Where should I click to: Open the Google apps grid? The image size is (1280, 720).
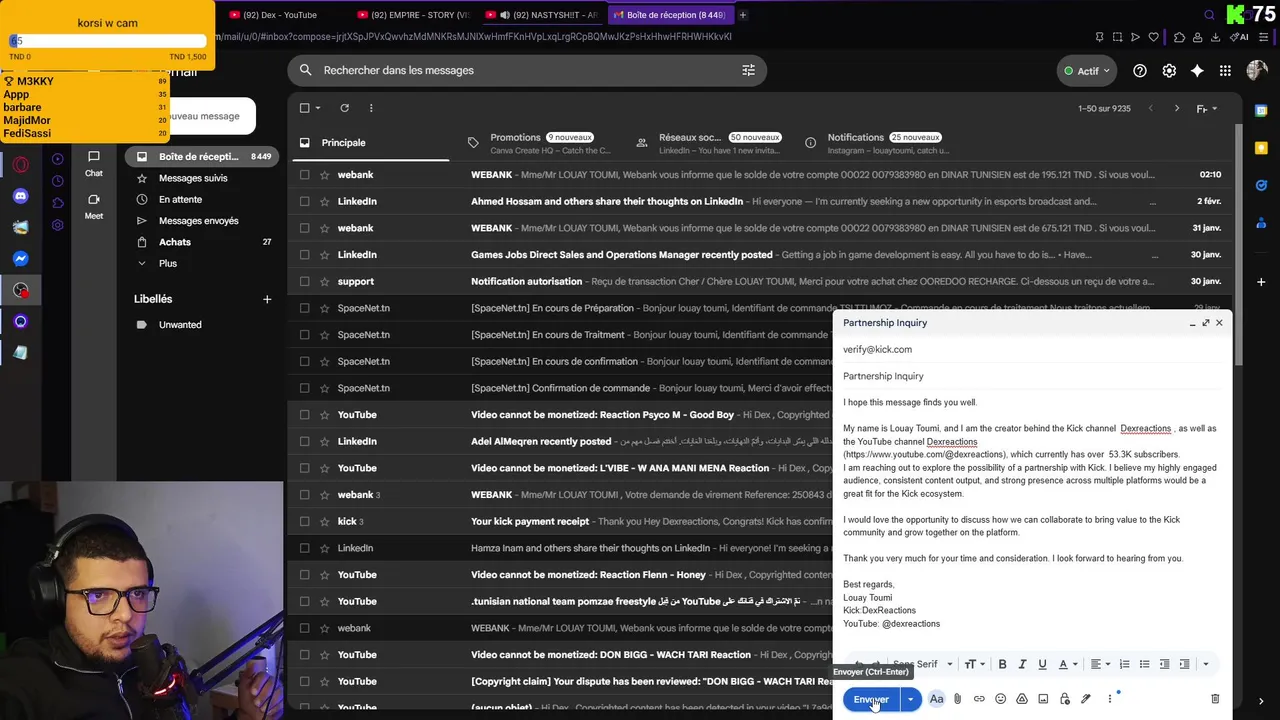tap(1226, 71)
